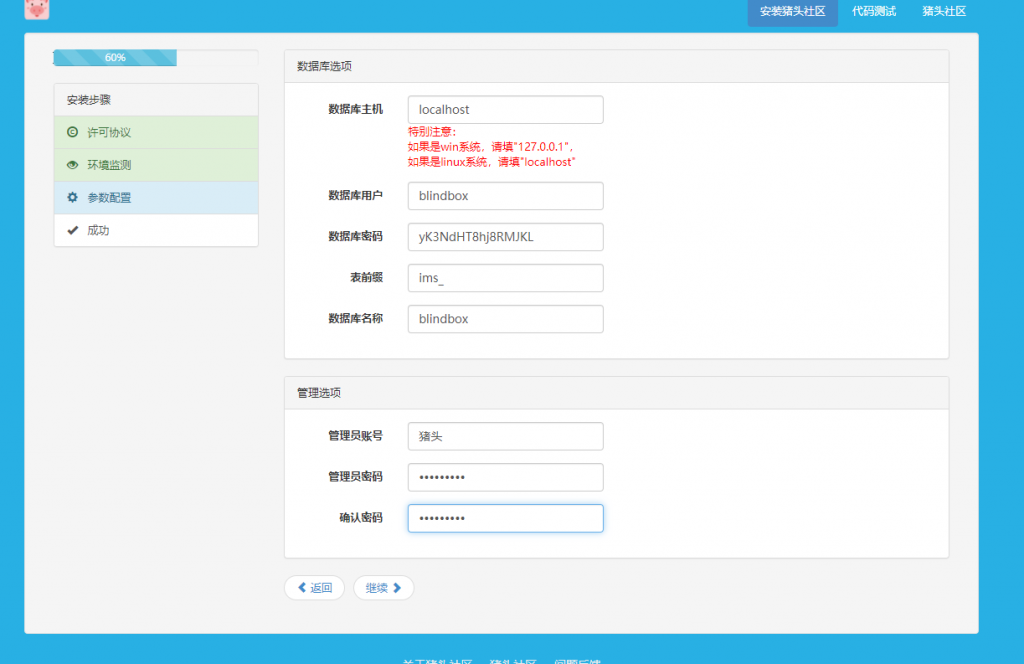Click the 数据库选项 panel heading
This screenshot has height=664, width=1024.
[616, 66]
